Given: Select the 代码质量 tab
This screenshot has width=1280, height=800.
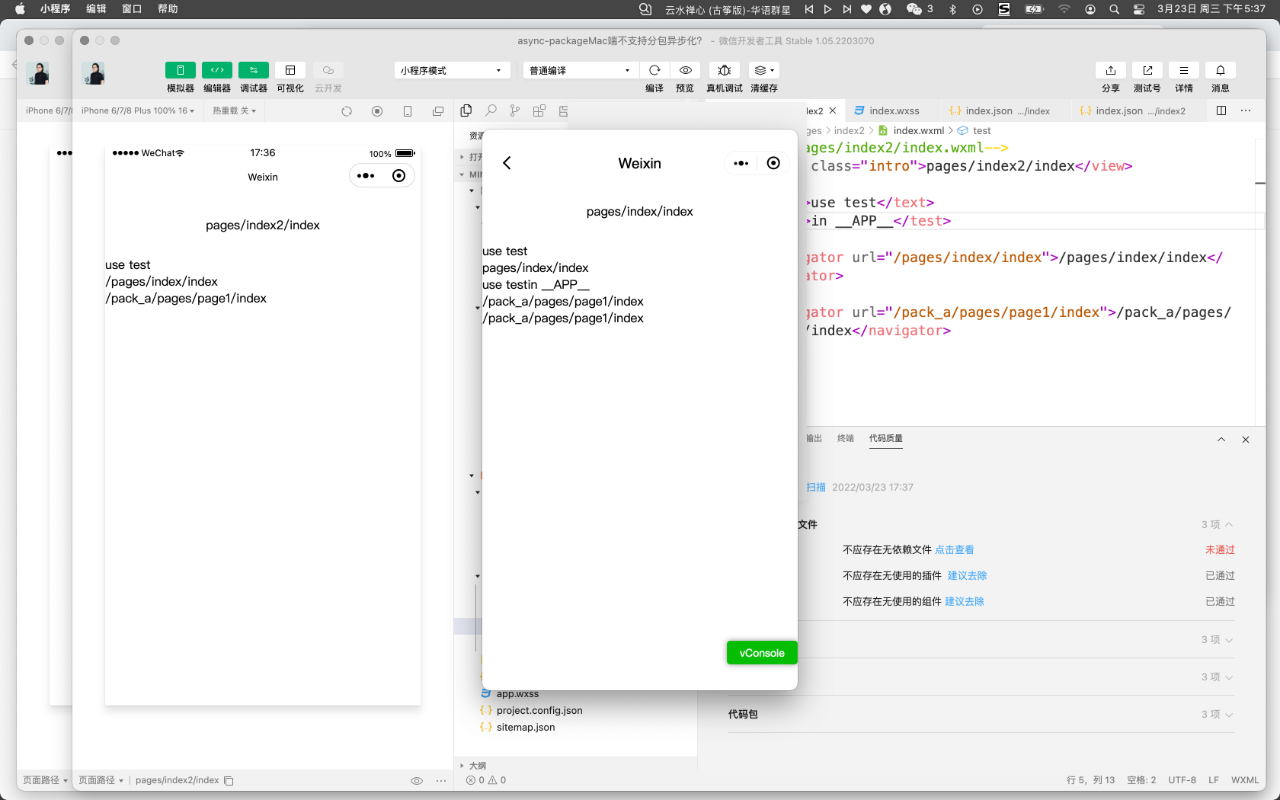Looking at the screenshot, I should click(886, 438).
